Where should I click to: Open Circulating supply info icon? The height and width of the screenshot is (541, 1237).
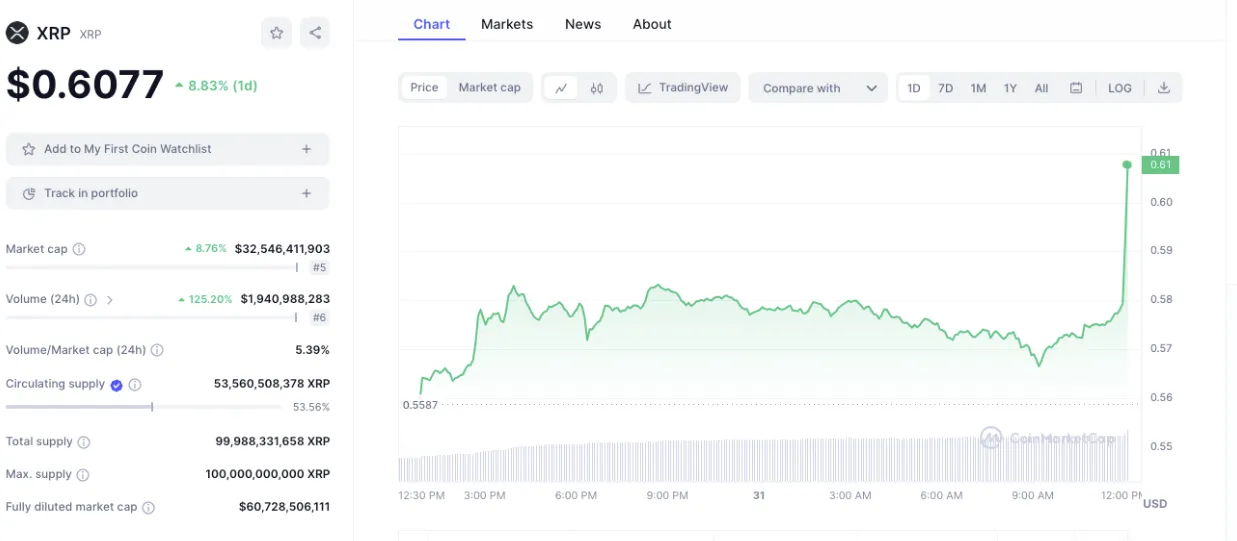pyautogui.click(x=135, y=384)
